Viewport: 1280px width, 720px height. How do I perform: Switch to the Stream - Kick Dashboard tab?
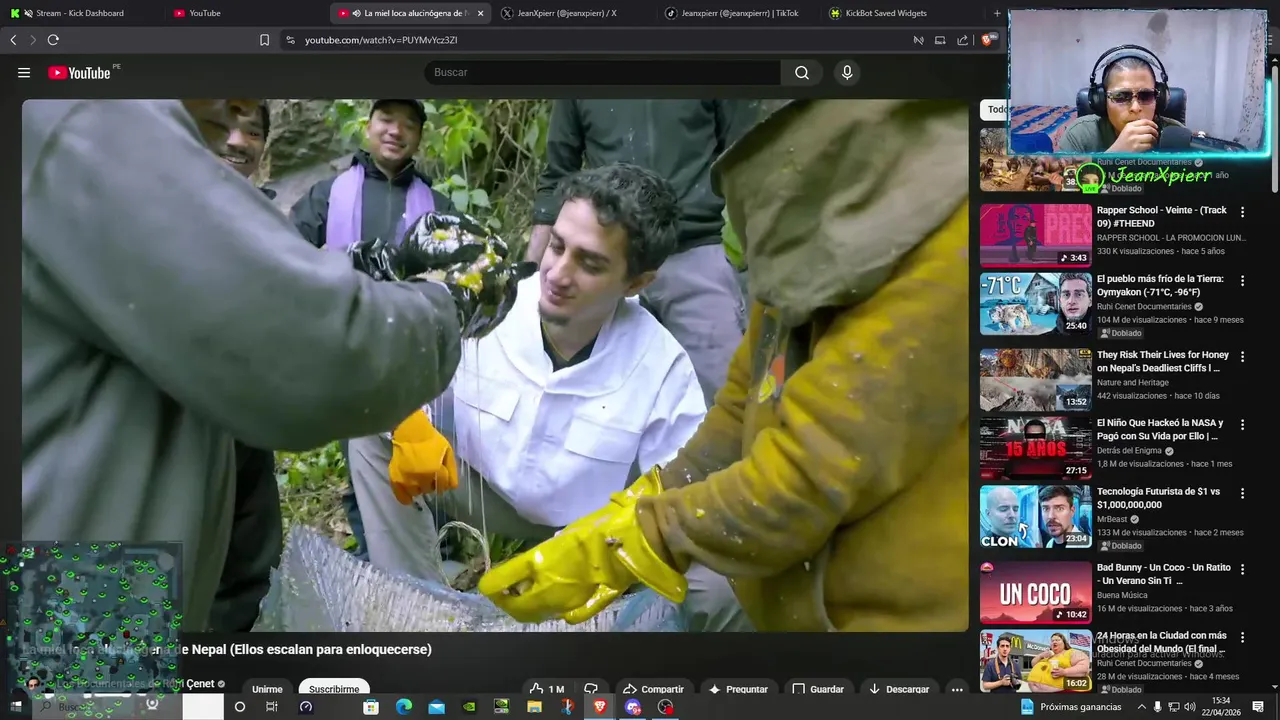tap(80, 13)
